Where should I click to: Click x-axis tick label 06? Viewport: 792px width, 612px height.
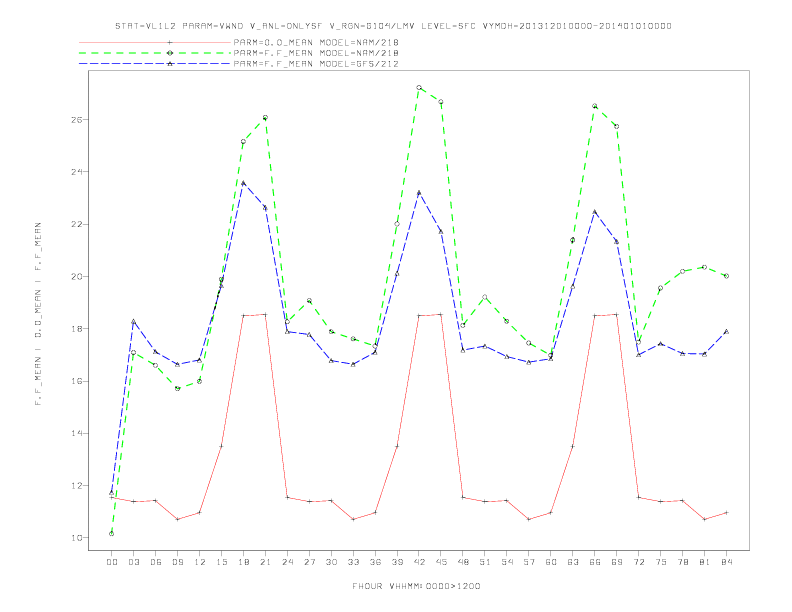(156, 562)
